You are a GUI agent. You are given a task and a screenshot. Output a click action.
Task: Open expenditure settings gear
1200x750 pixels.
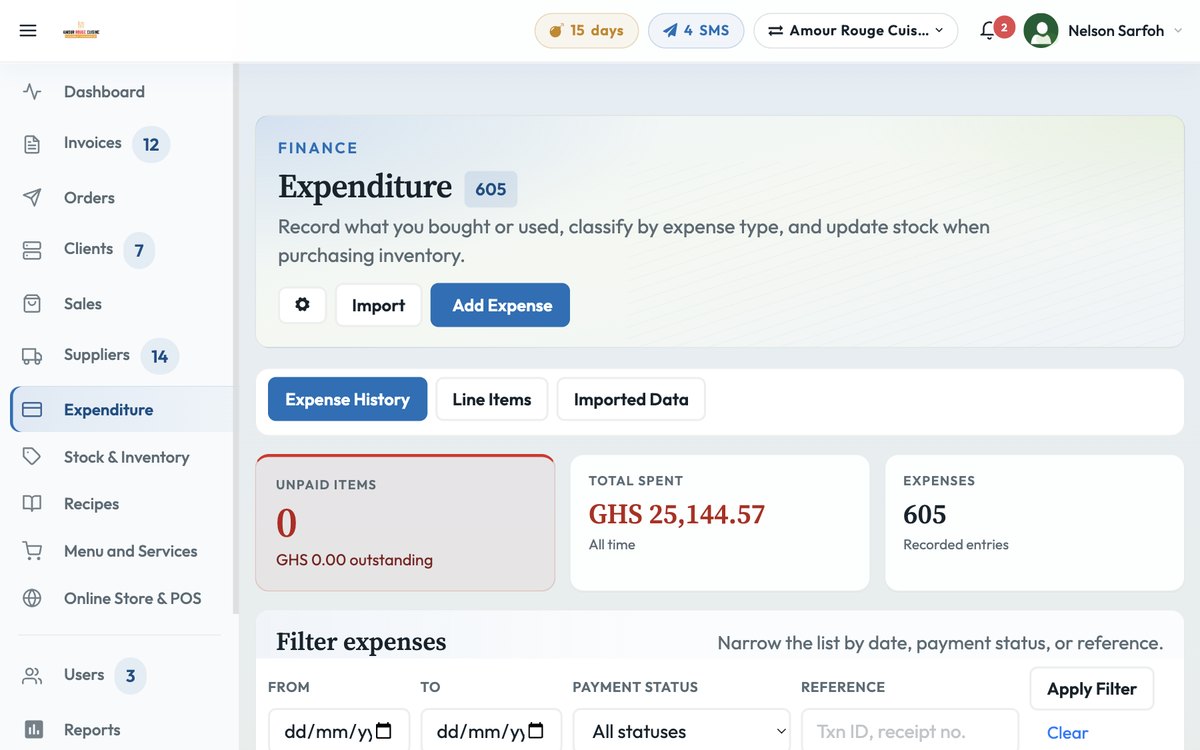click(x=303, y=304)
